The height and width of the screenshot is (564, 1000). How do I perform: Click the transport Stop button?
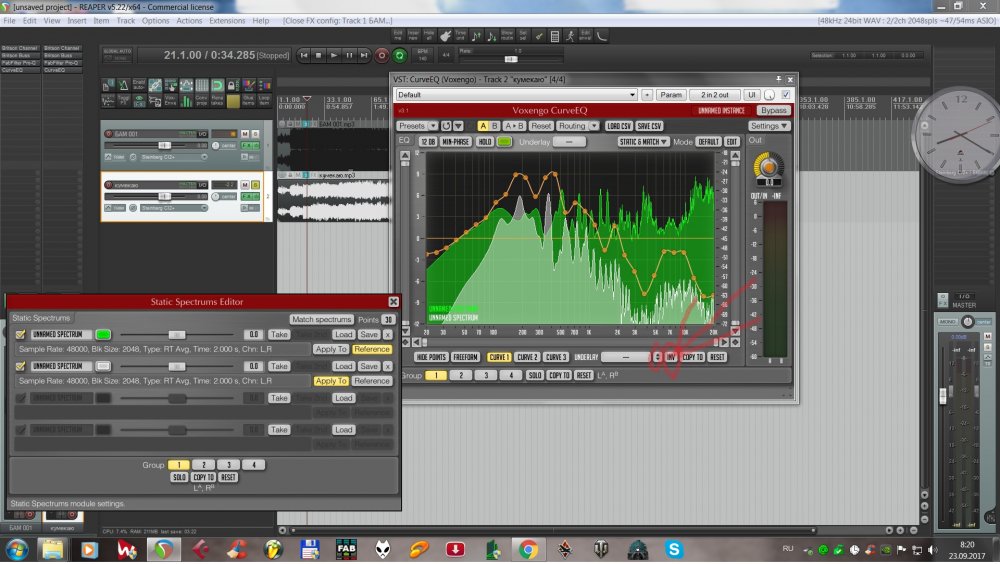click(319, 56)
